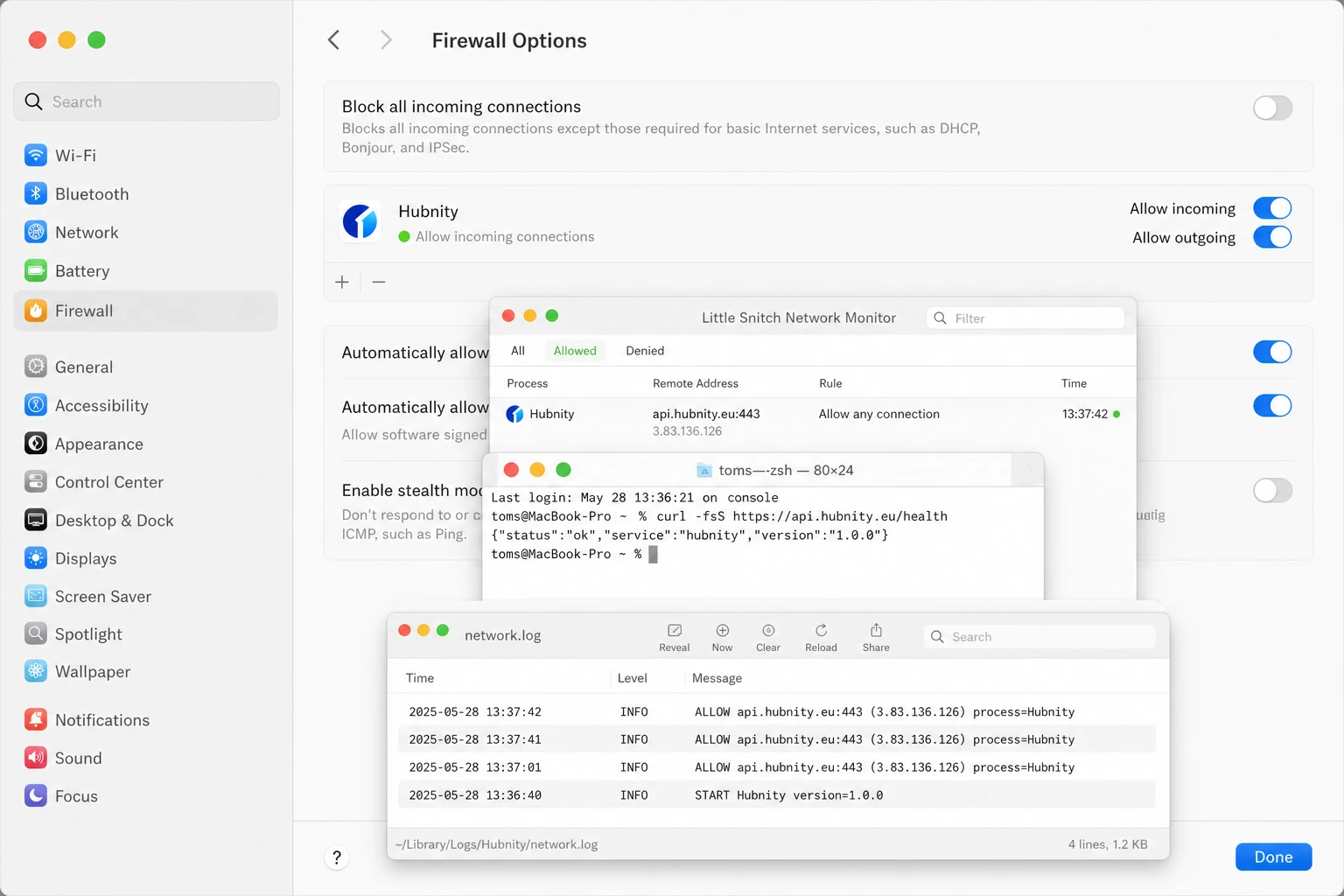
Task: Click Message column header in network.log
Action: coord(717,678)
